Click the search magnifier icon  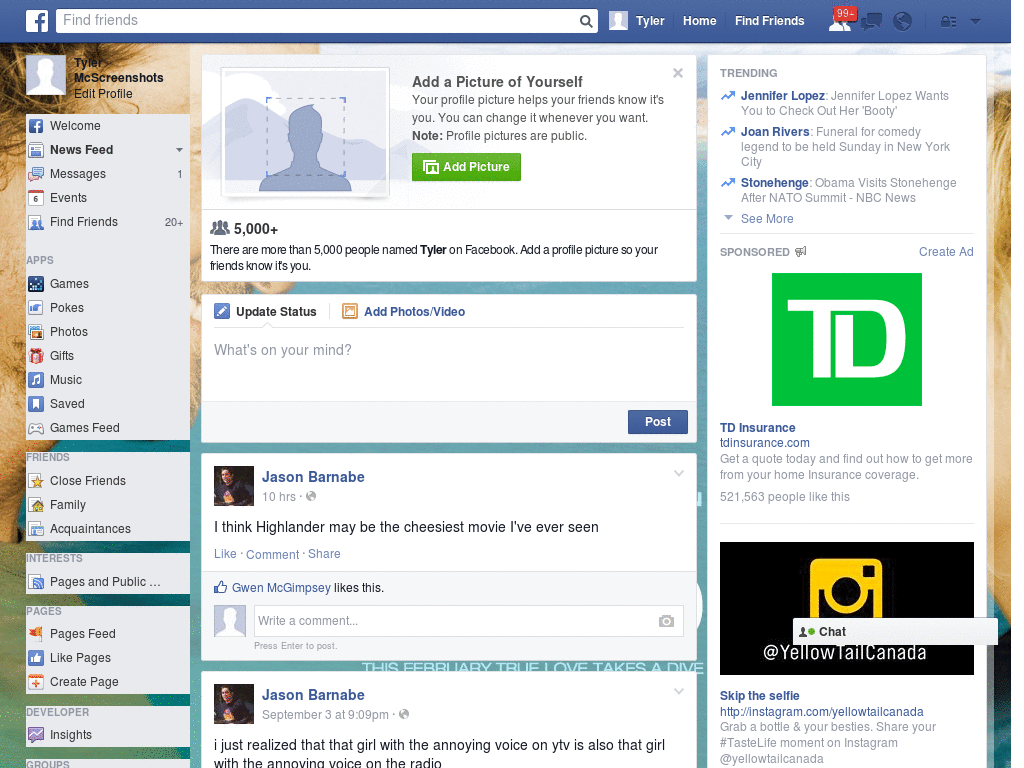(586, 22)
